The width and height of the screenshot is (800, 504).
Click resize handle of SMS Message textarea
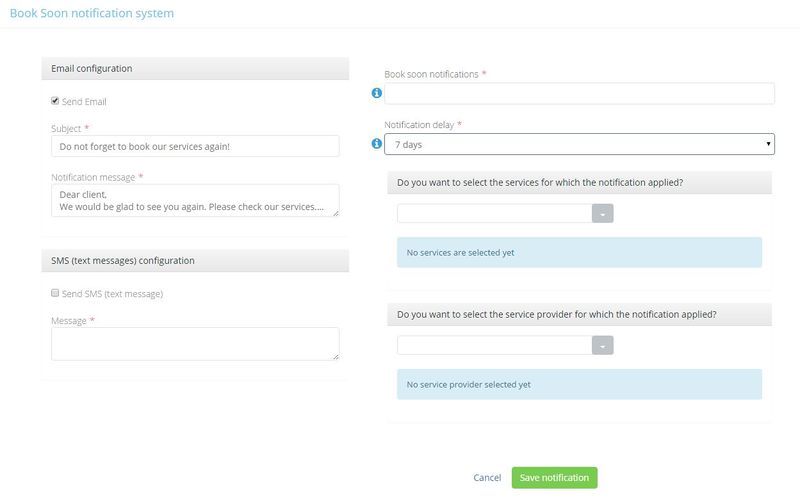coord(335,355)
